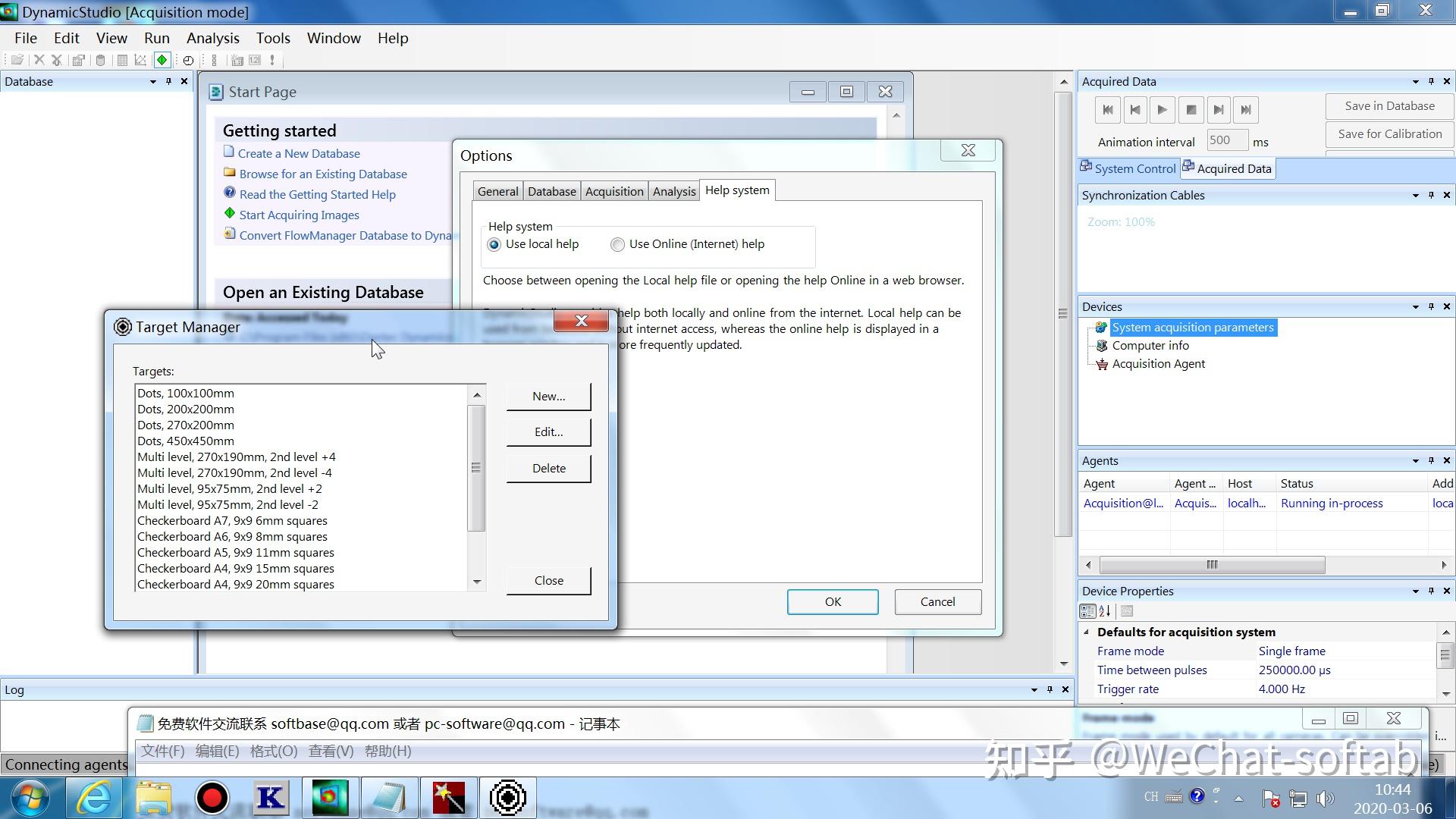Open Target Manager app from taskbar
Viewport: 1456px width, 819px height.
point(507,798)
